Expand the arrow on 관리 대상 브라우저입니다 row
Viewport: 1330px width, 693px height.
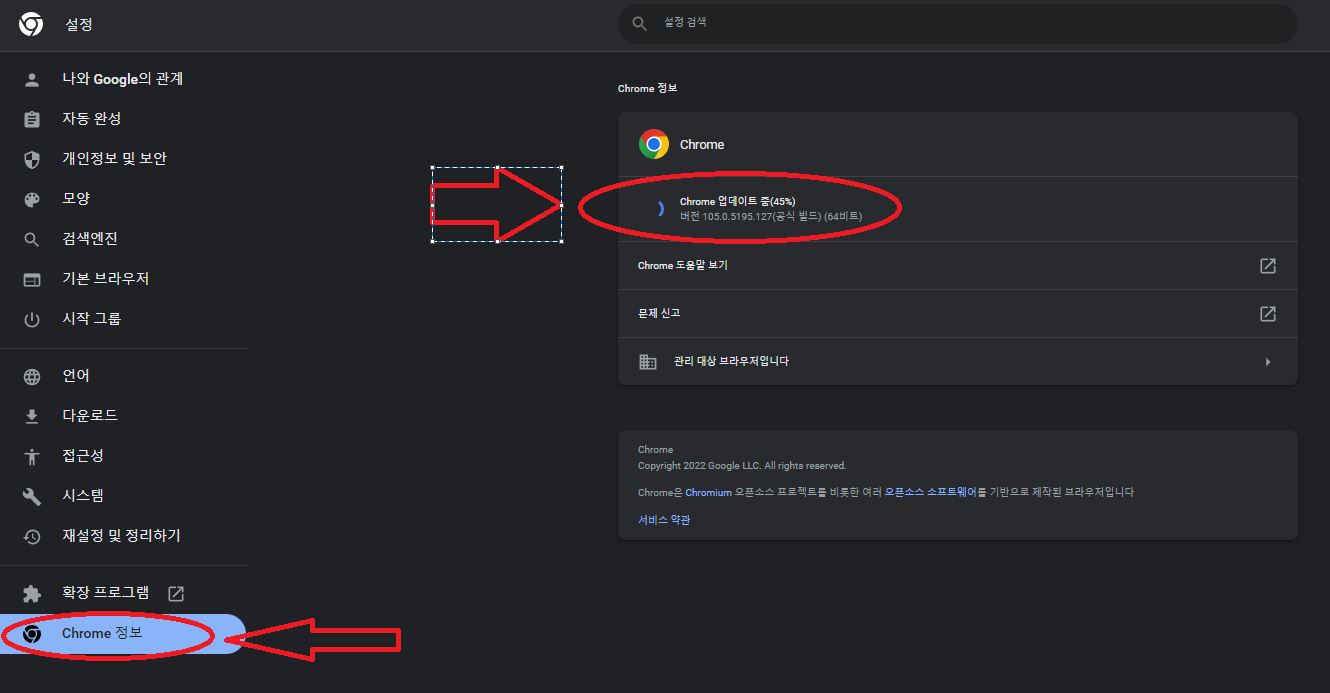(1268, 362)
